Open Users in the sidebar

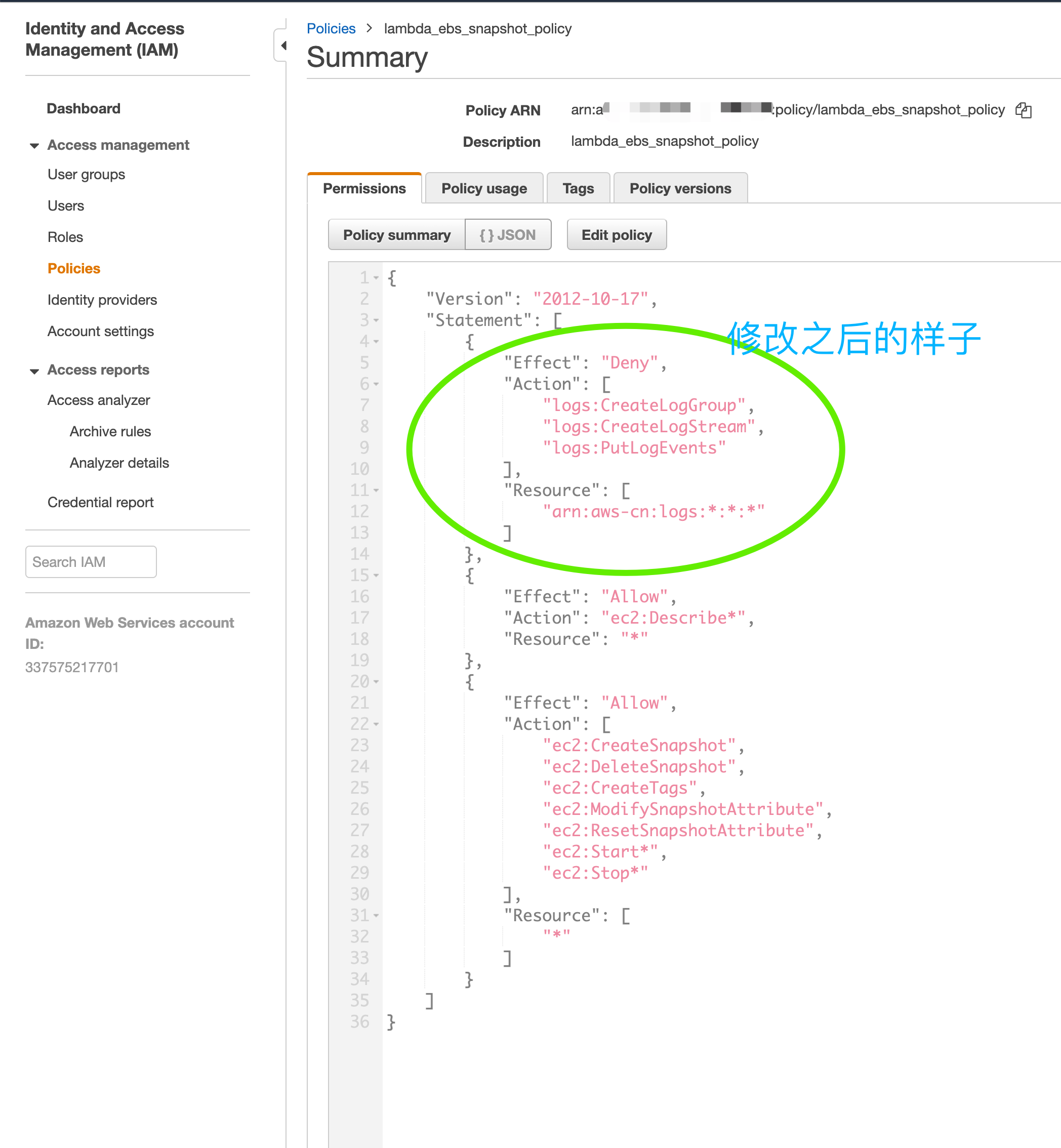[66, 206]
